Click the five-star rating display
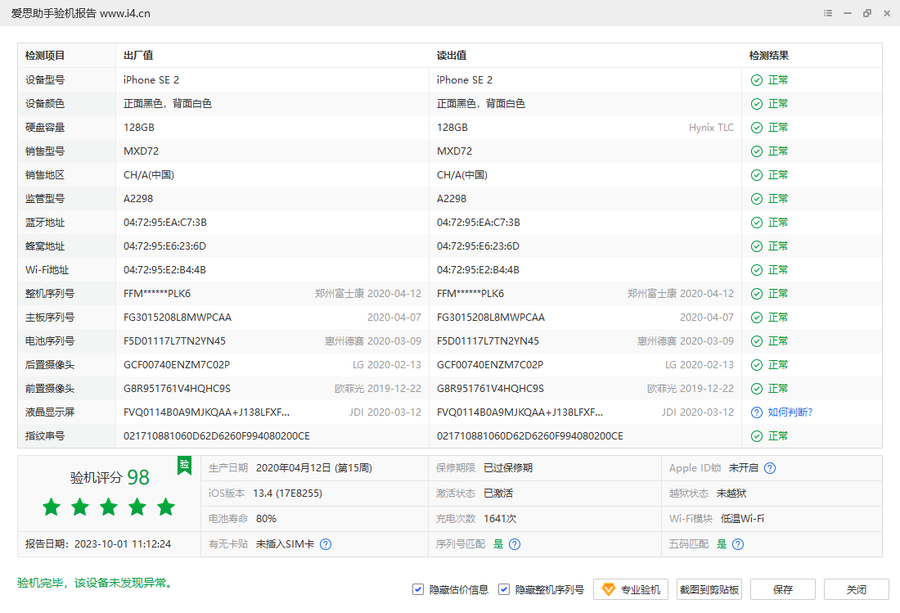This screenshot has height=613, width=900. pos(108,507)
